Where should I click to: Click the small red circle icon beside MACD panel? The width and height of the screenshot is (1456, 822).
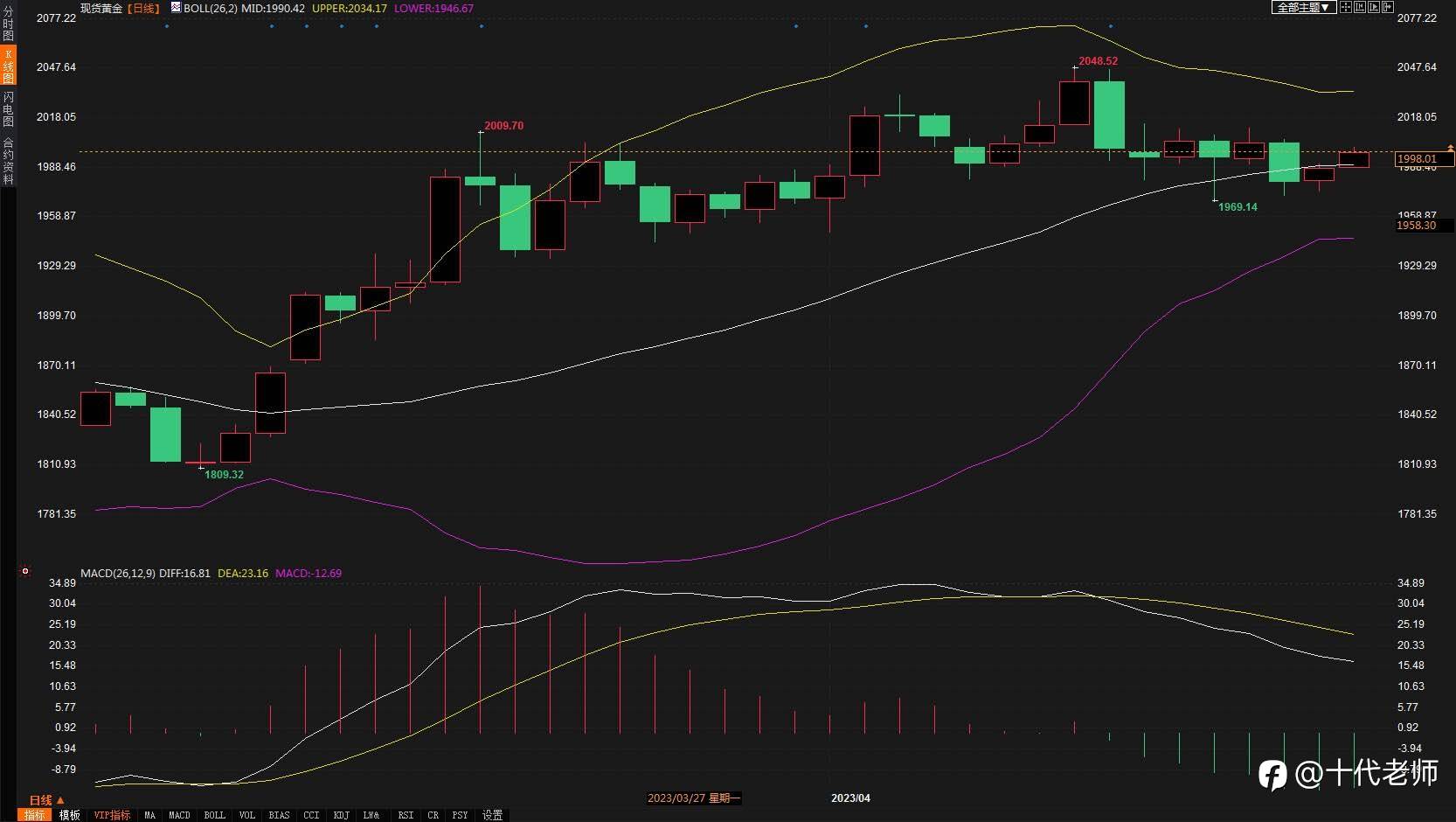tap(25, 571)
